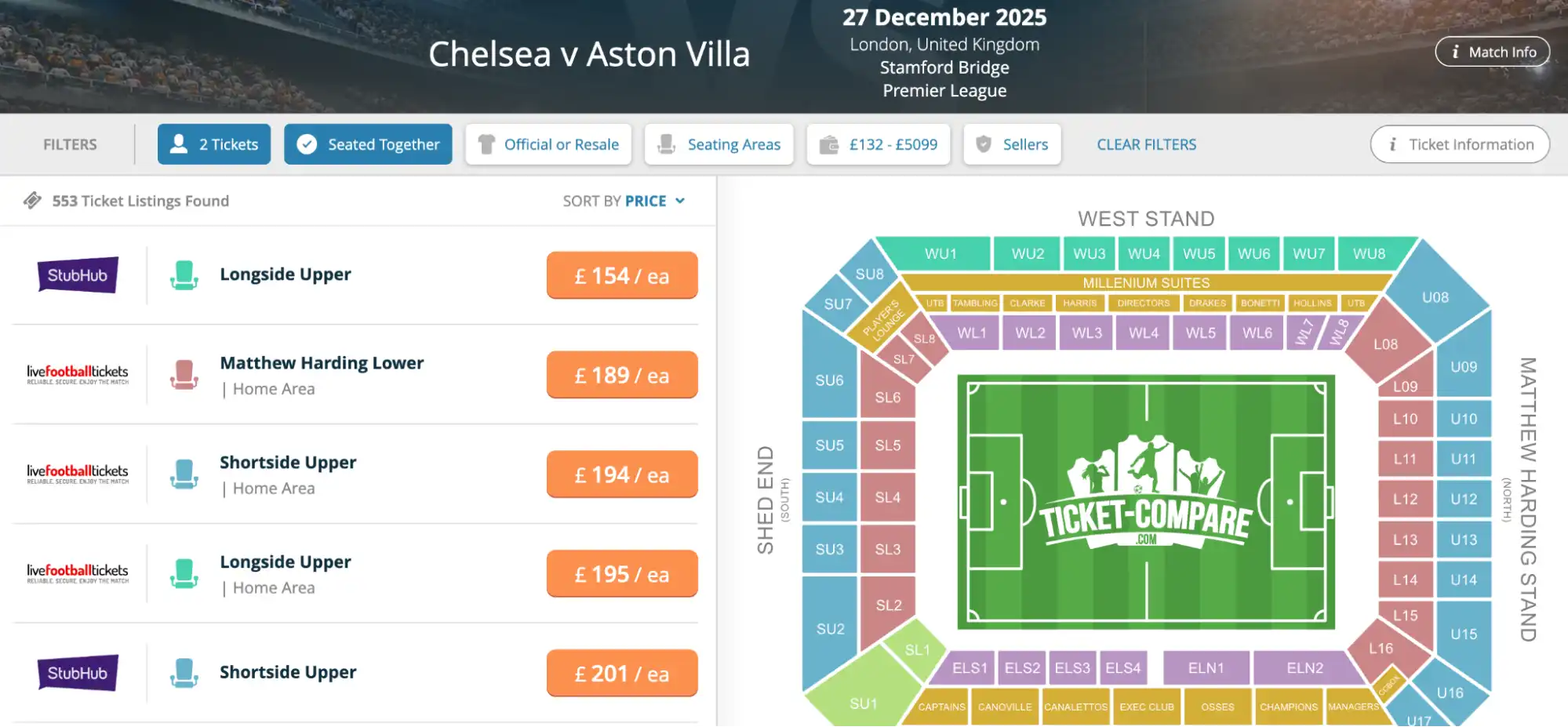
Task: Open the Sellers filter options
Action: coord(1012,144)
